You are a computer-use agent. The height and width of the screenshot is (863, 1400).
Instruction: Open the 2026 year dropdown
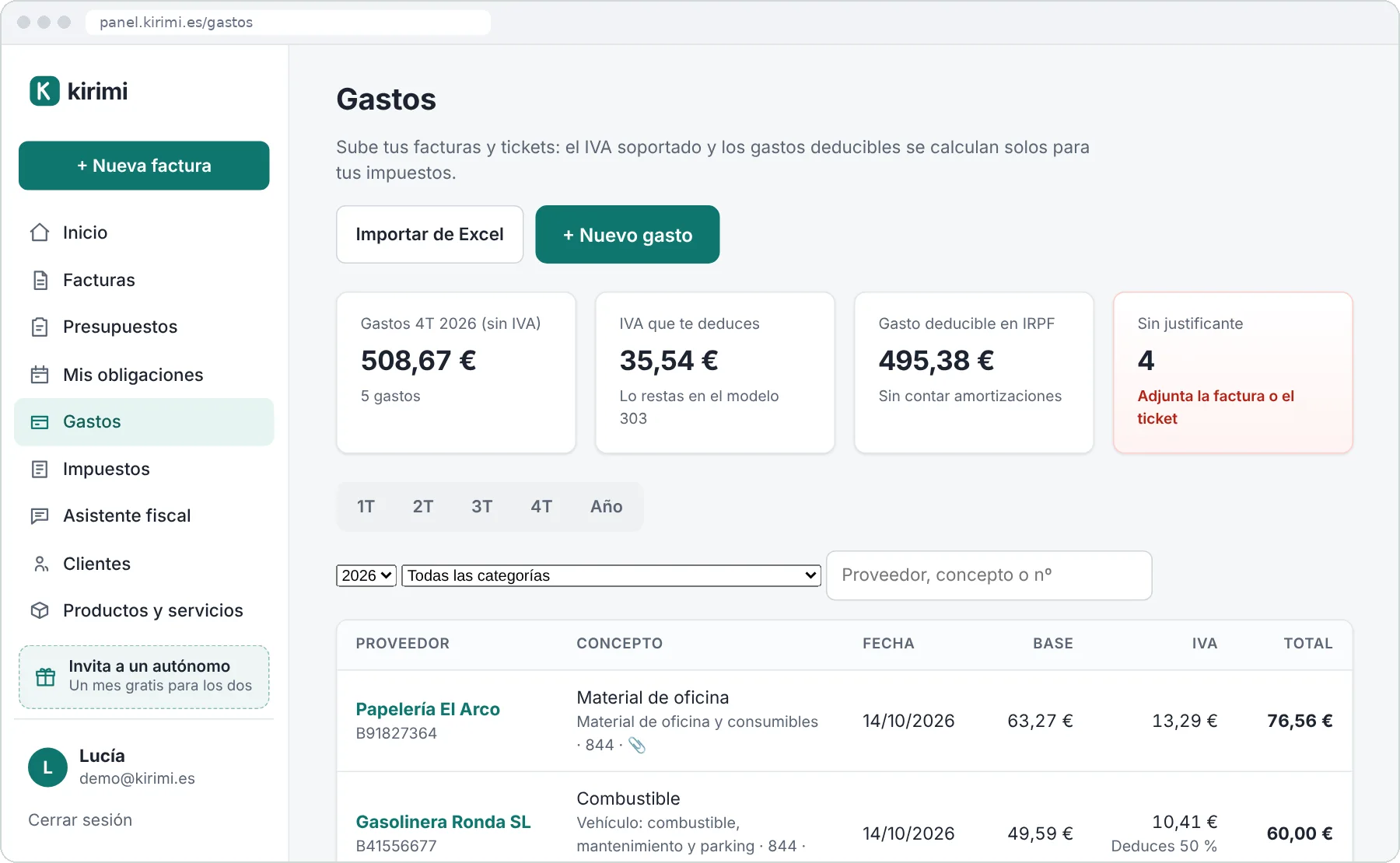[x=366, y=575]
